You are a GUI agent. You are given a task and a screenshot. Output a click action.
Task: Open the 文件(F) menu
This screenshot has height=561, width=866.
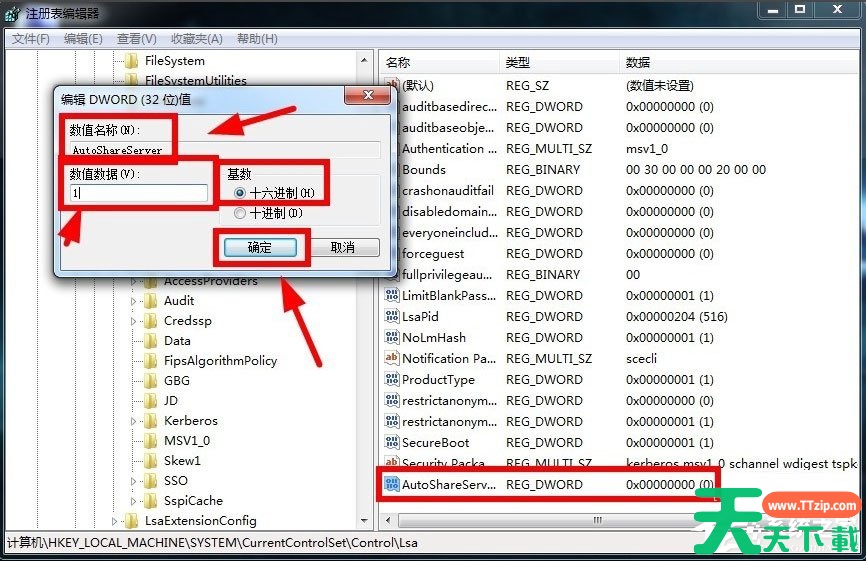pos(31,39)
